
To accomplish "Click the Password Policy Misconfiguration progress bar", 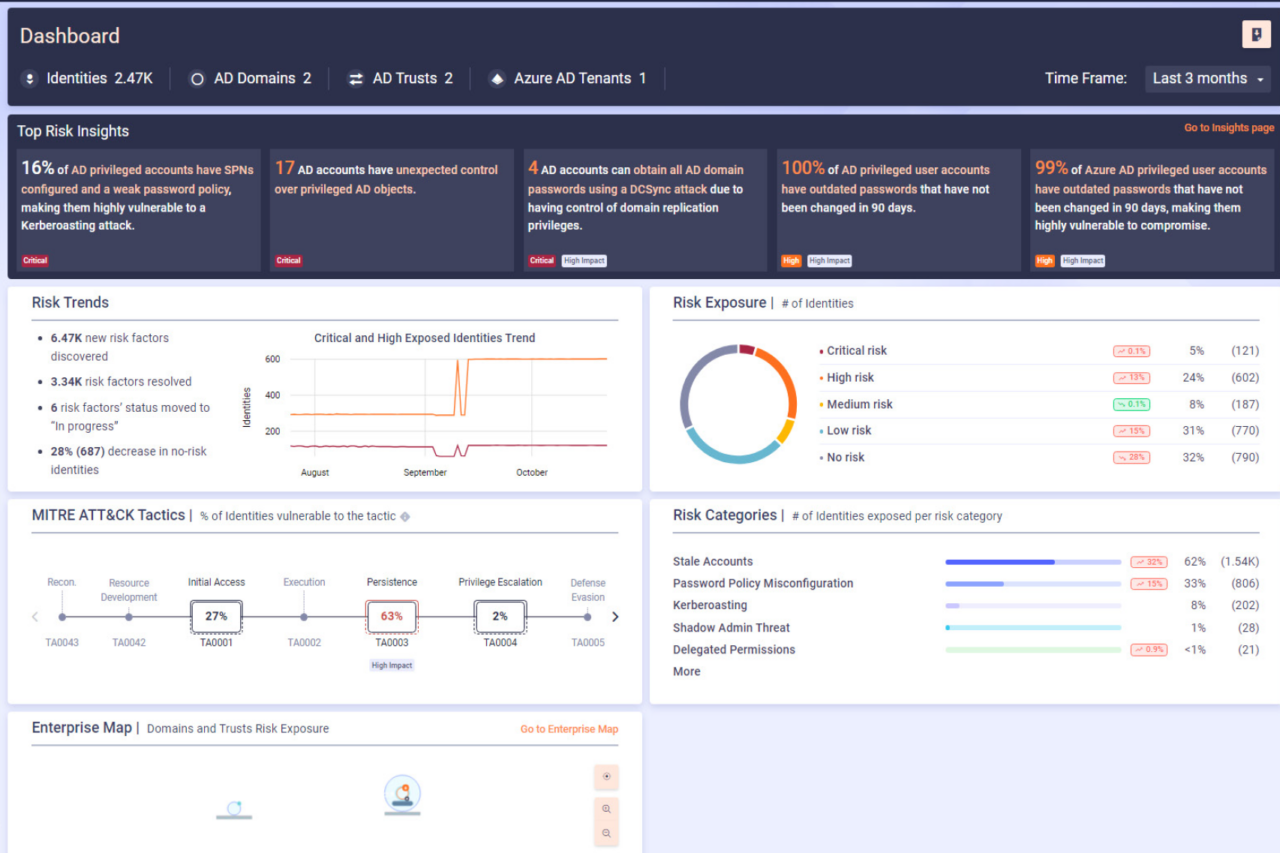I will (1033, 584).
